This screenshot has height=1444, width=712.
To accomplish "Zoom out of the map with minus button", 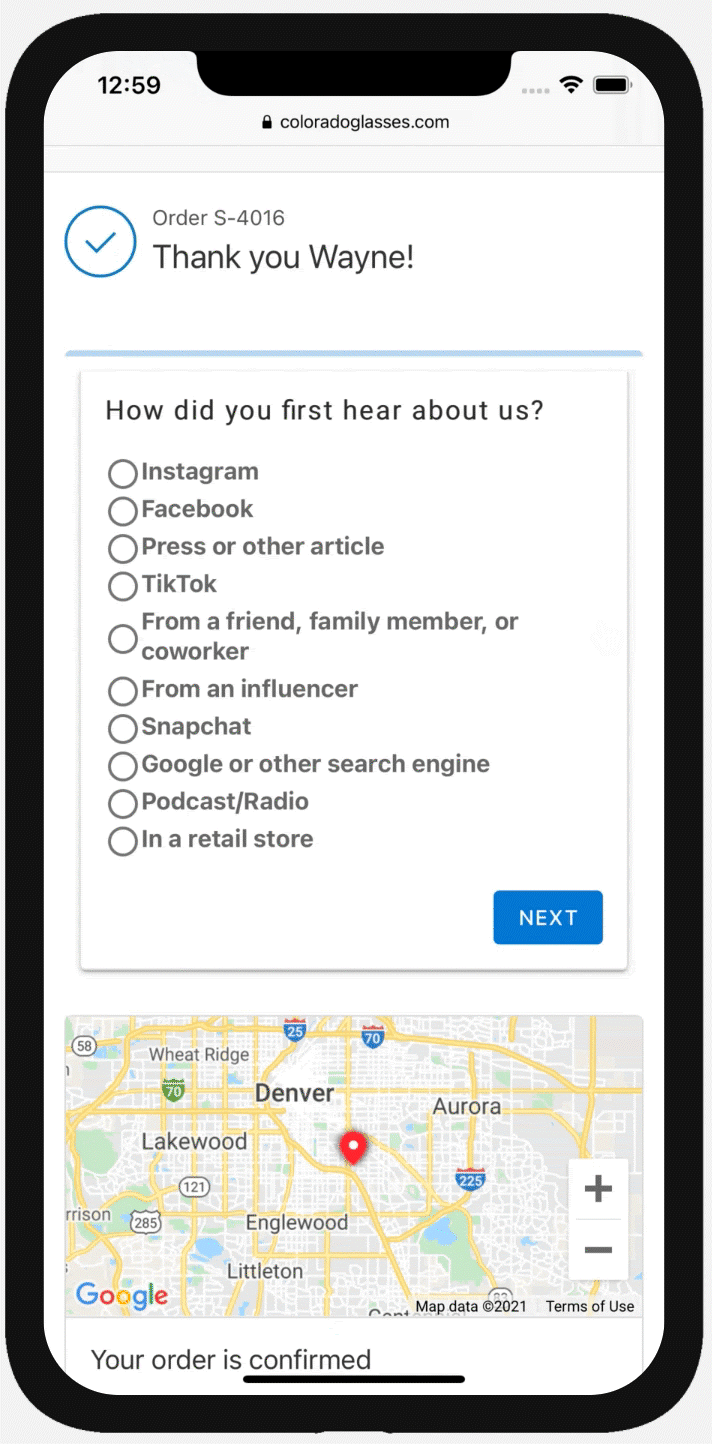I will pyautogui.click(x=598, y=1250).
